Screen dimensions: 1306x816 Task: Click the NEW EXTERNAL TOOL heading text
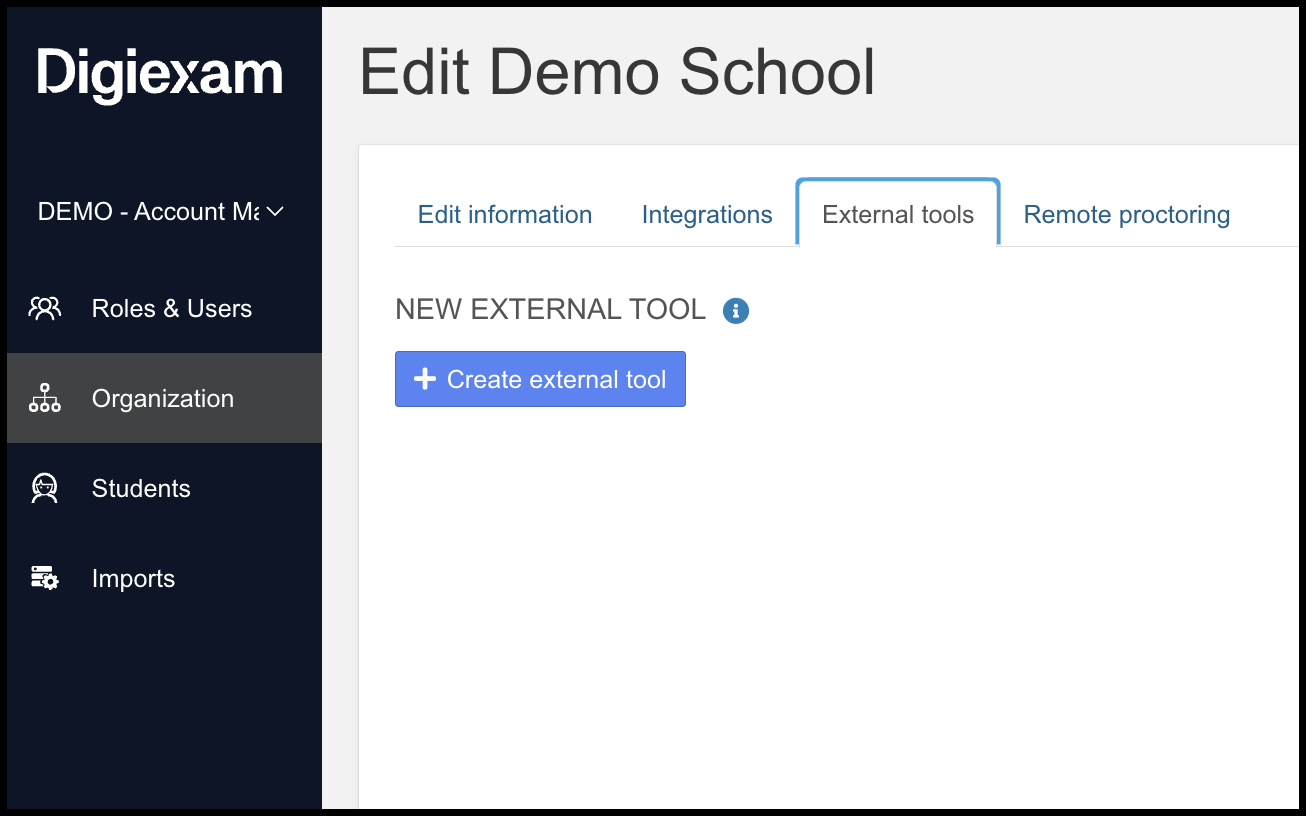pyautogui.click(x=551, y=310)
